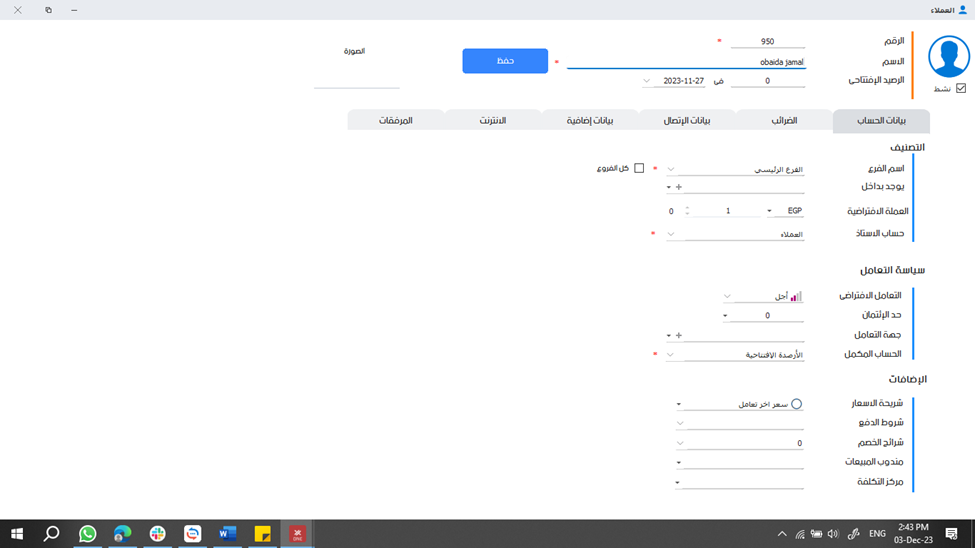Click the plus icon beside يوجد بداخل
This screenshot has height=548, width=975.
click(x=679, y=187)
